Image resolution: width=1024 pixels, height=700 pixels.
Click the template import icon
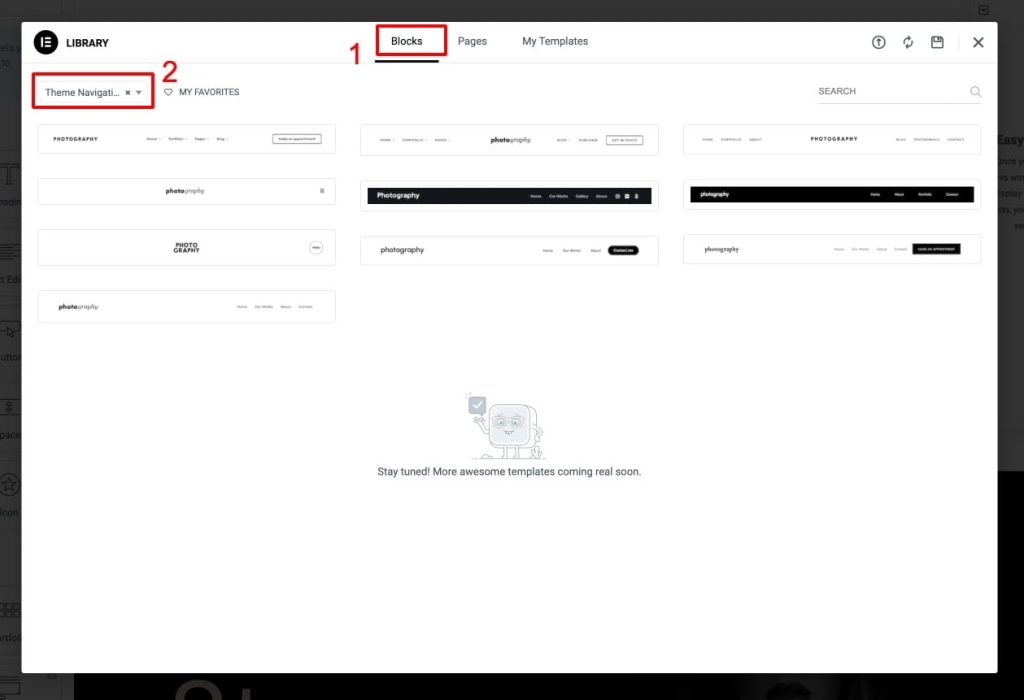click(878, 42)
